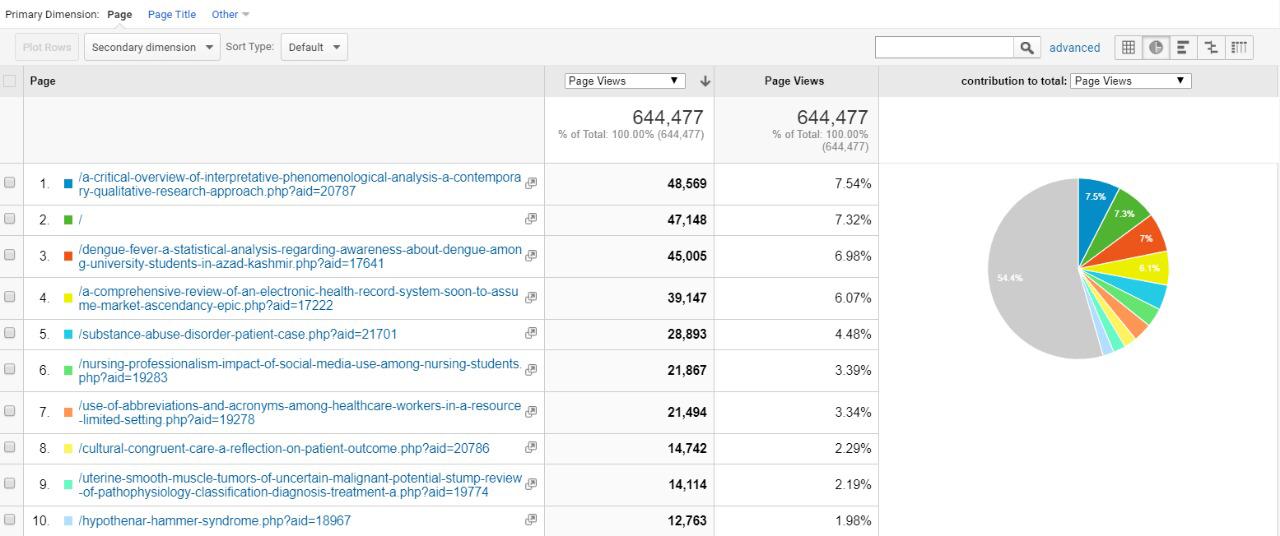Open the cultural-congruent-care page link
Image resolution: width=1280 pixels, height=536 pixels.
click(x=284, y=448)
